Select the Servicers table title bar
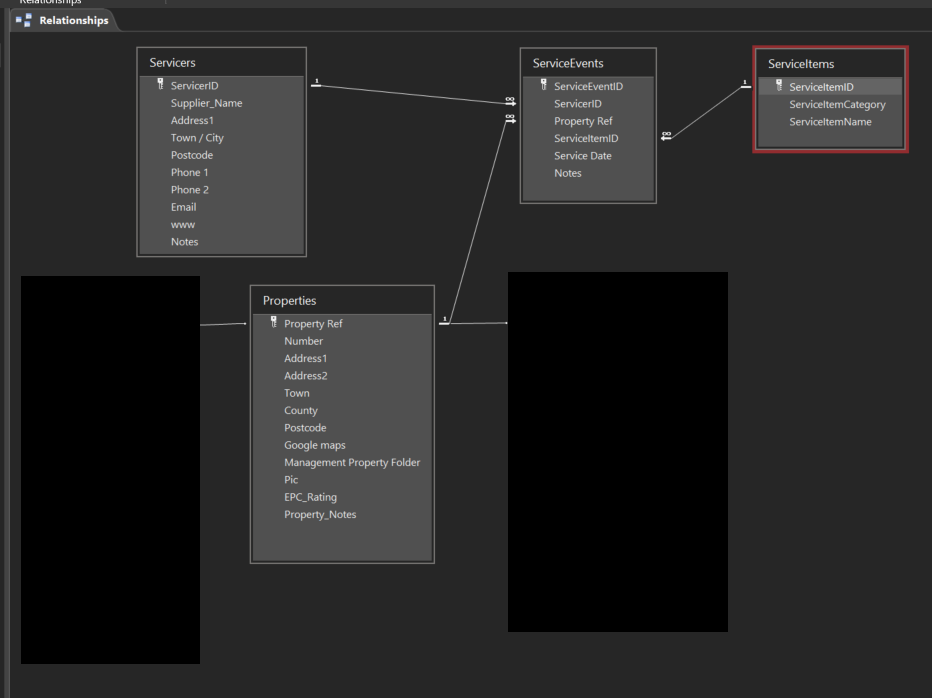Screen dimensions: 932x698 [221, 62]
